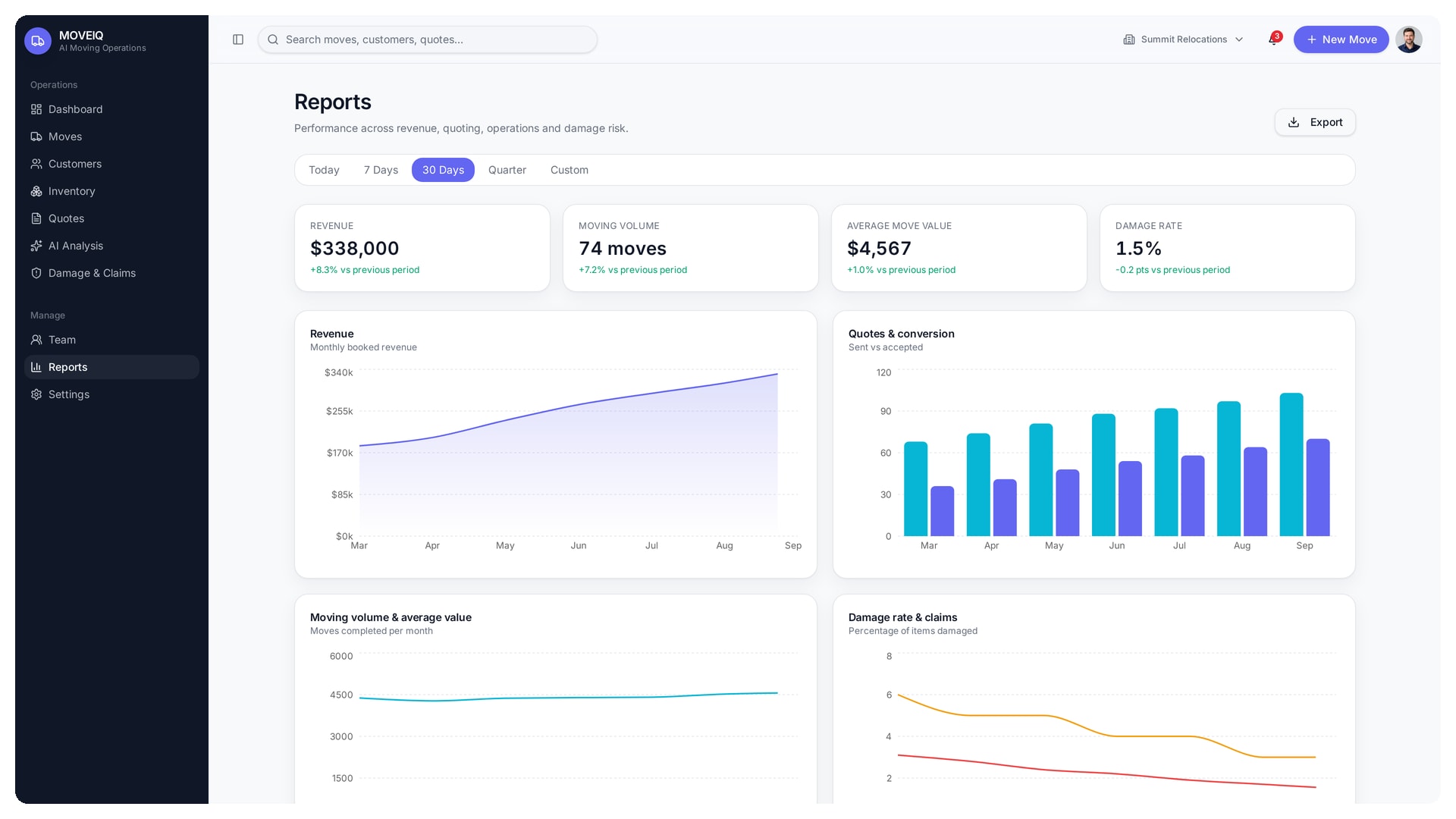Open Dashboard via its grid icon
Viewport: 1456px width, 819px height.
tap(36, 109)
